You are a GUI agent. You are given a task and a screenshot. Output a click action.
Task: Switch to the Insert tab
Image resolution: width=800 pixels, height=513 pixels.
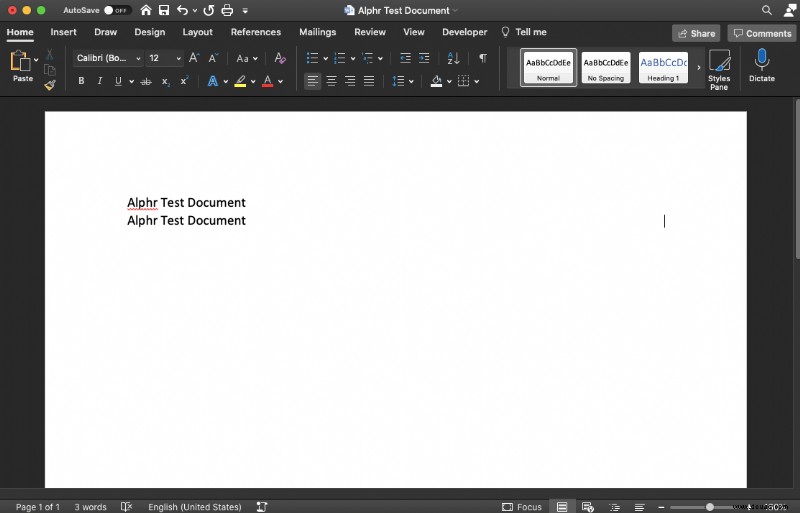coord(63,32)
